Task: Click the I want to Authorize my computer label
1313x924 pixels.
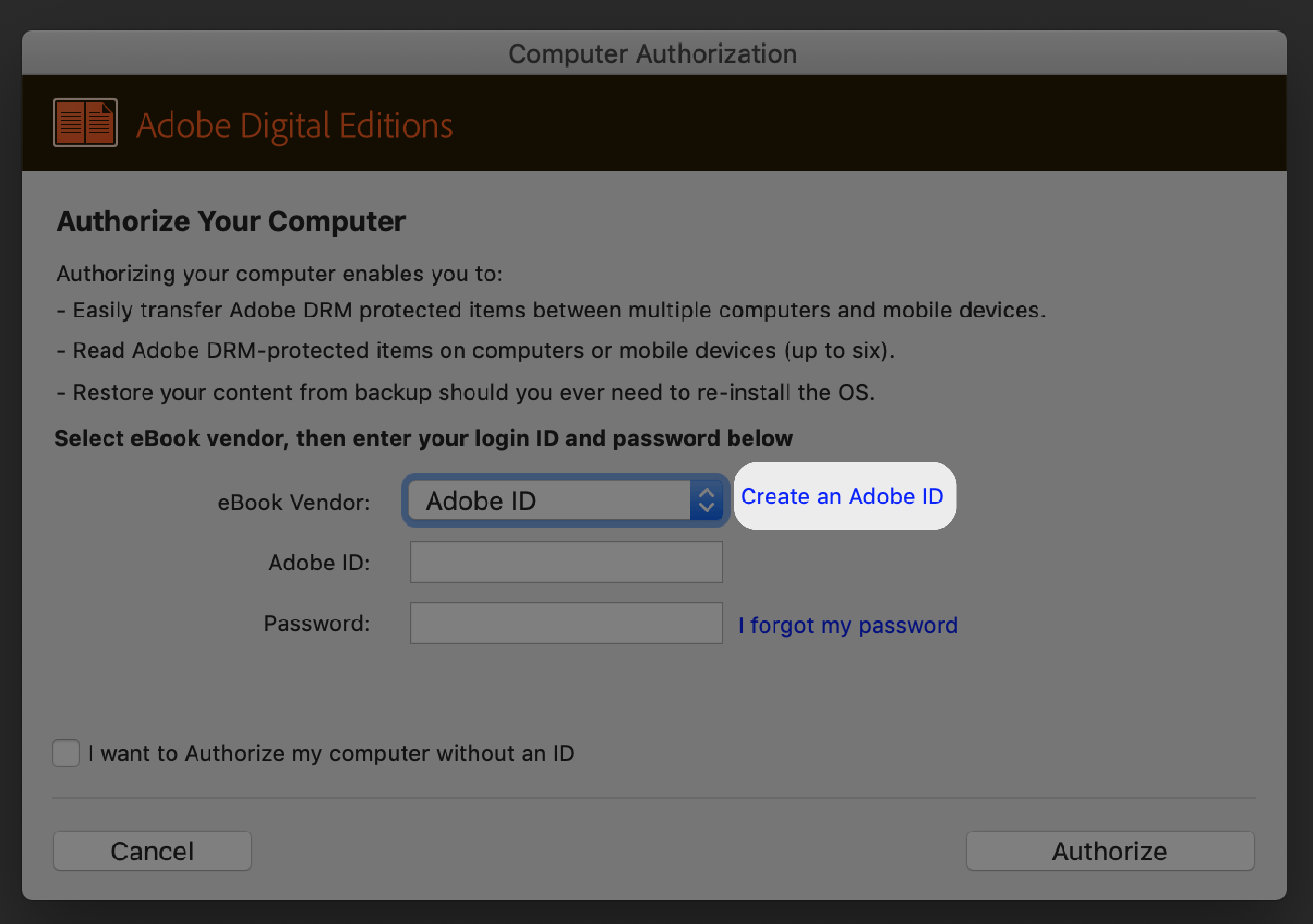Action: (330, 753)
